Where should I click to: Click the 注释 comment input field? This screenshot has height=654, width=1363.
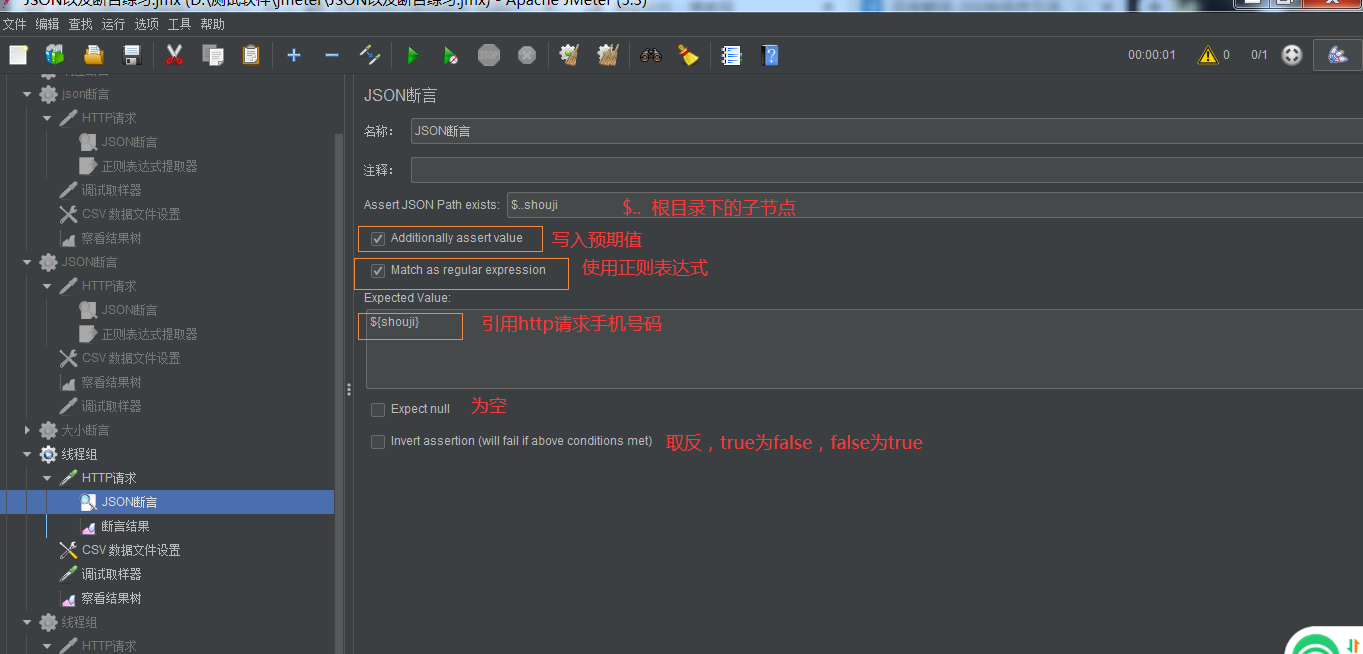tap(887, 170)
